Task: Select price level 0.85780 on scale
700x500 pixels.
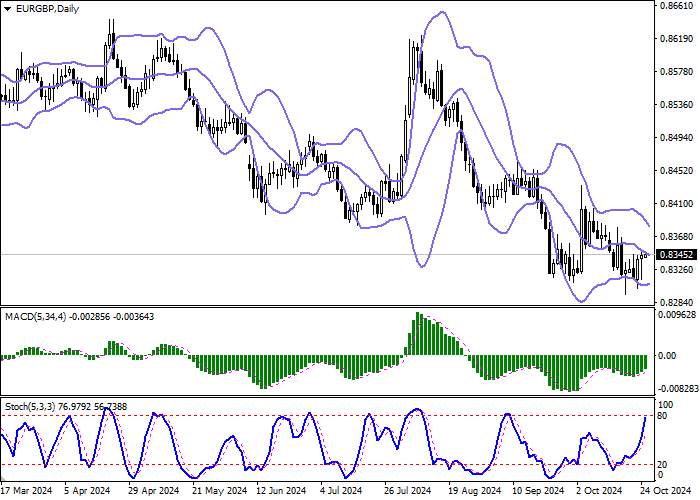Action: (676, 71)
